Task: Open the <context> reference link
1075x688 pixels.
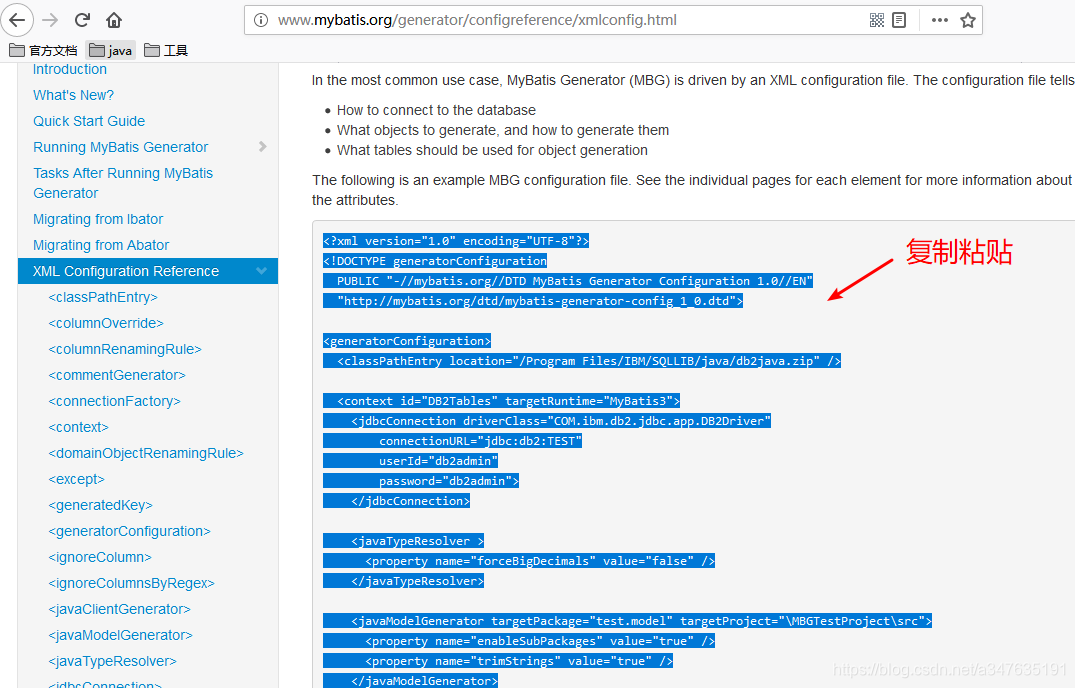Action: (79, 428)
